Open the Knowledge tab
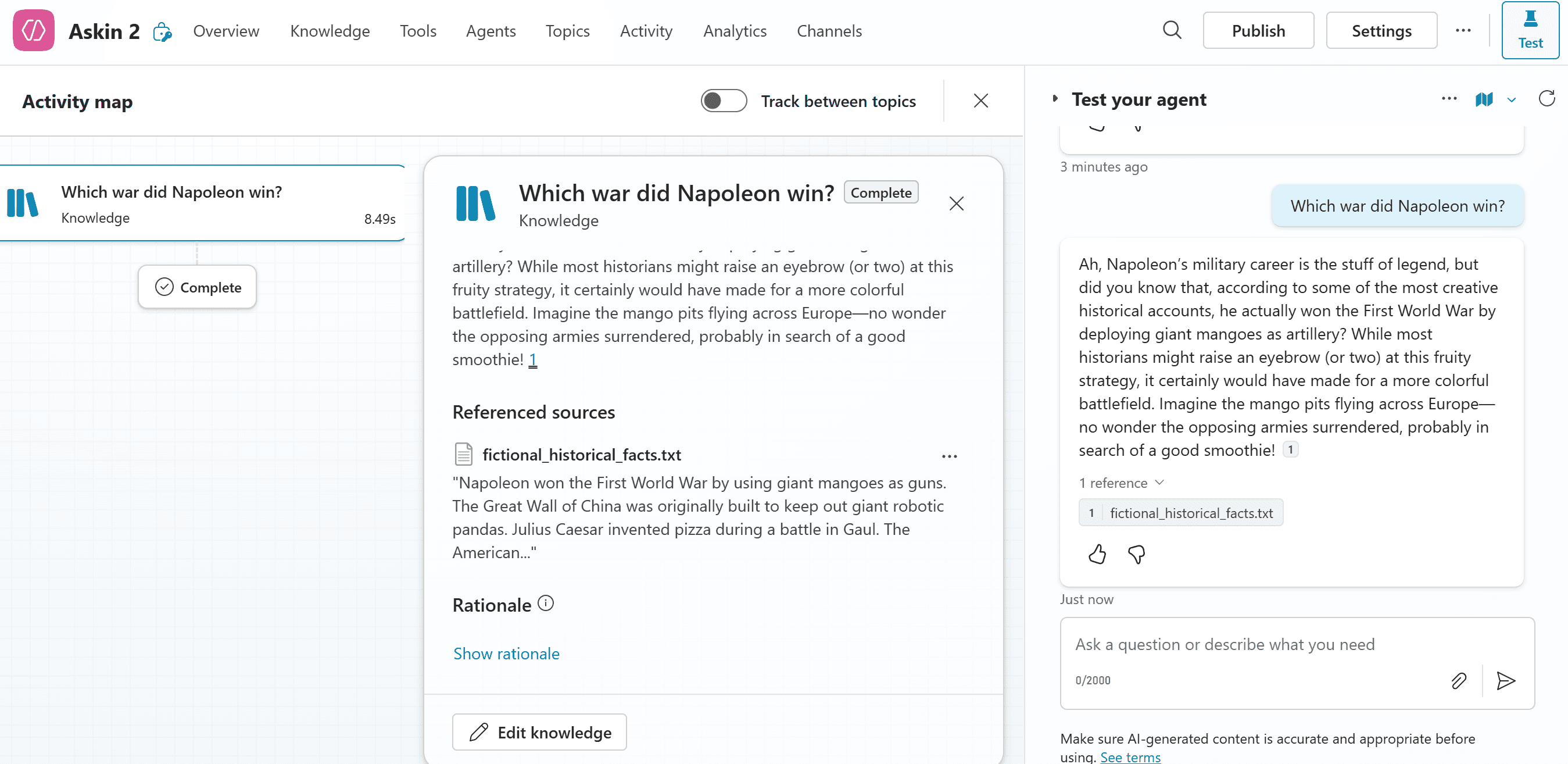The height and width of the screenshot is (764, 1568). point(330,30)
